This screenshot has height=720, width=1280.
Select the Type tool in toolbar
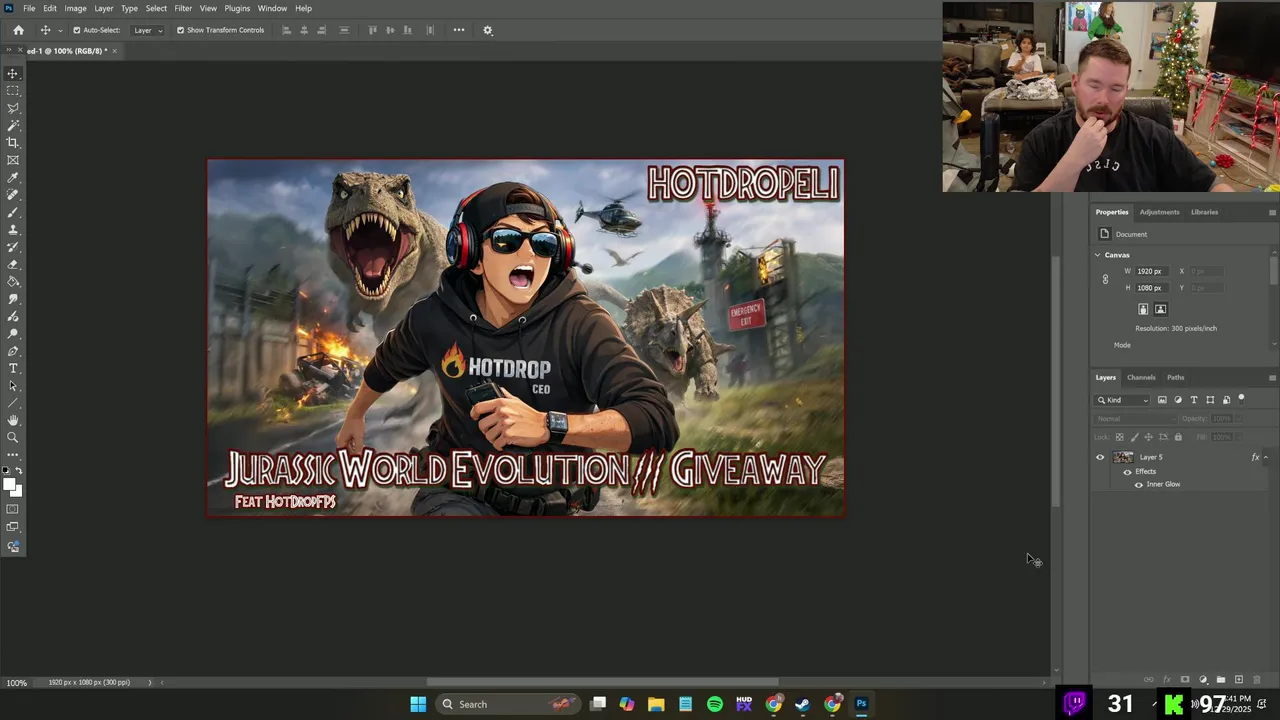click(x=13, y=369)
